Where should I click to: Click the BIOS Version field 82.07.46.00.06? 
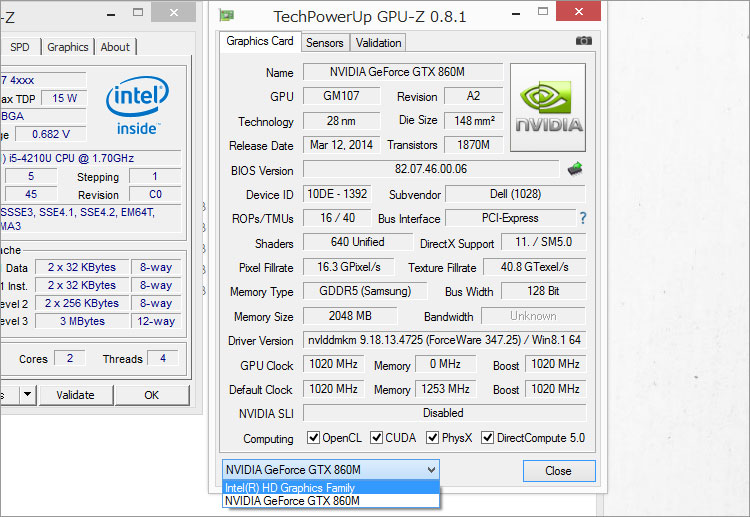431,169
